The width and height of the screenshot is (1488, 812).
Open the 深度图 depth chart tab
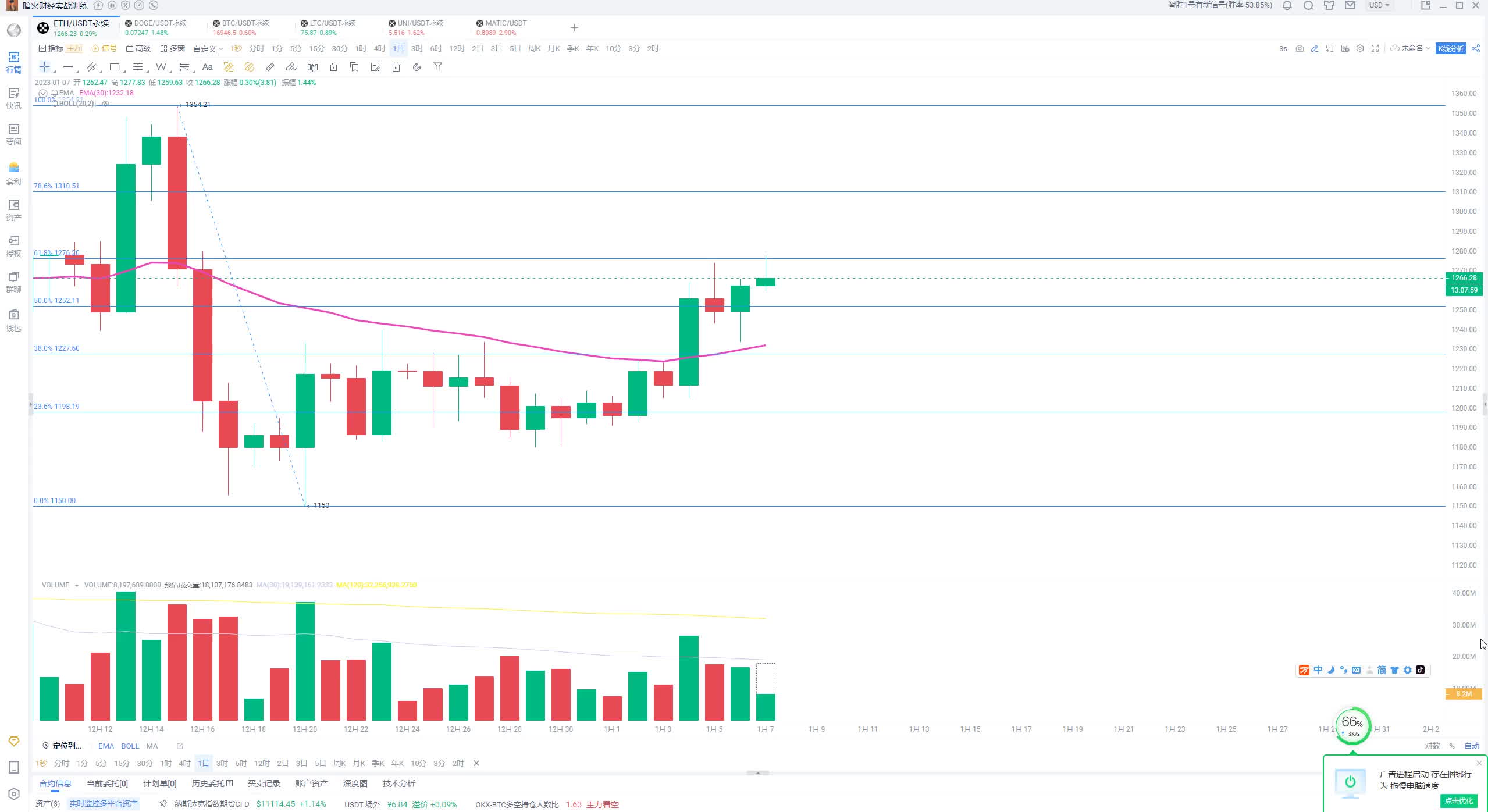pos(355,783)
